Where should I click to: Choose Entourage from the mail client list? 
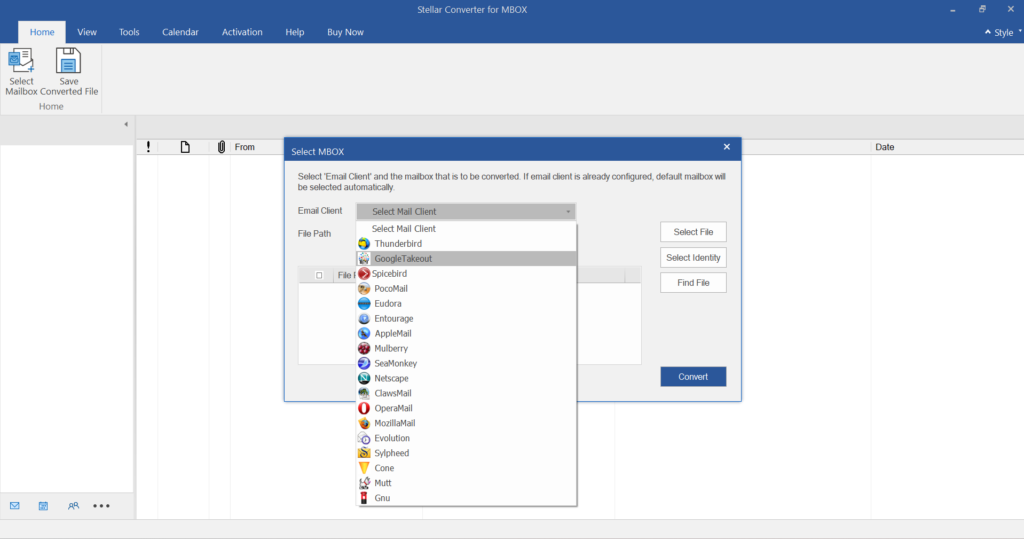pos(466,319)
